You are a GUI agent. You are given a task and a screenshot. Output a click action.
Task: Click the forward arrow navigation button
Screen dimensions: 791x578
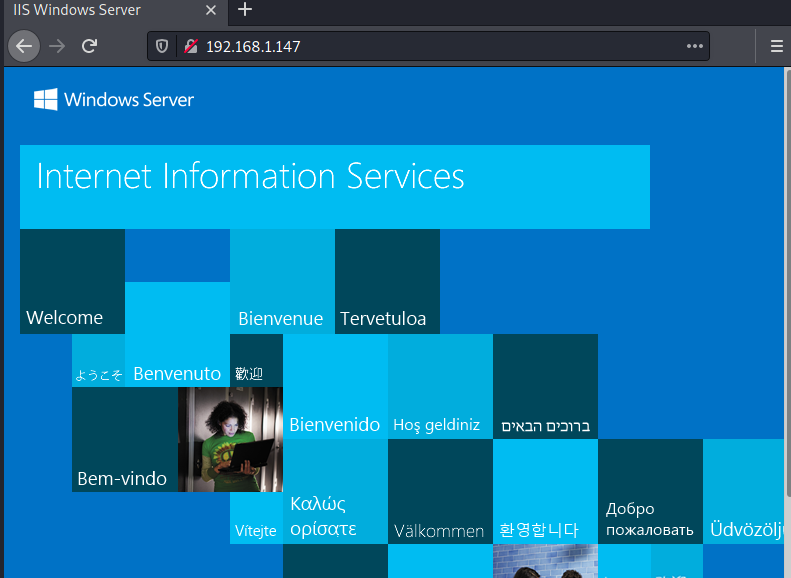(57, 46)
